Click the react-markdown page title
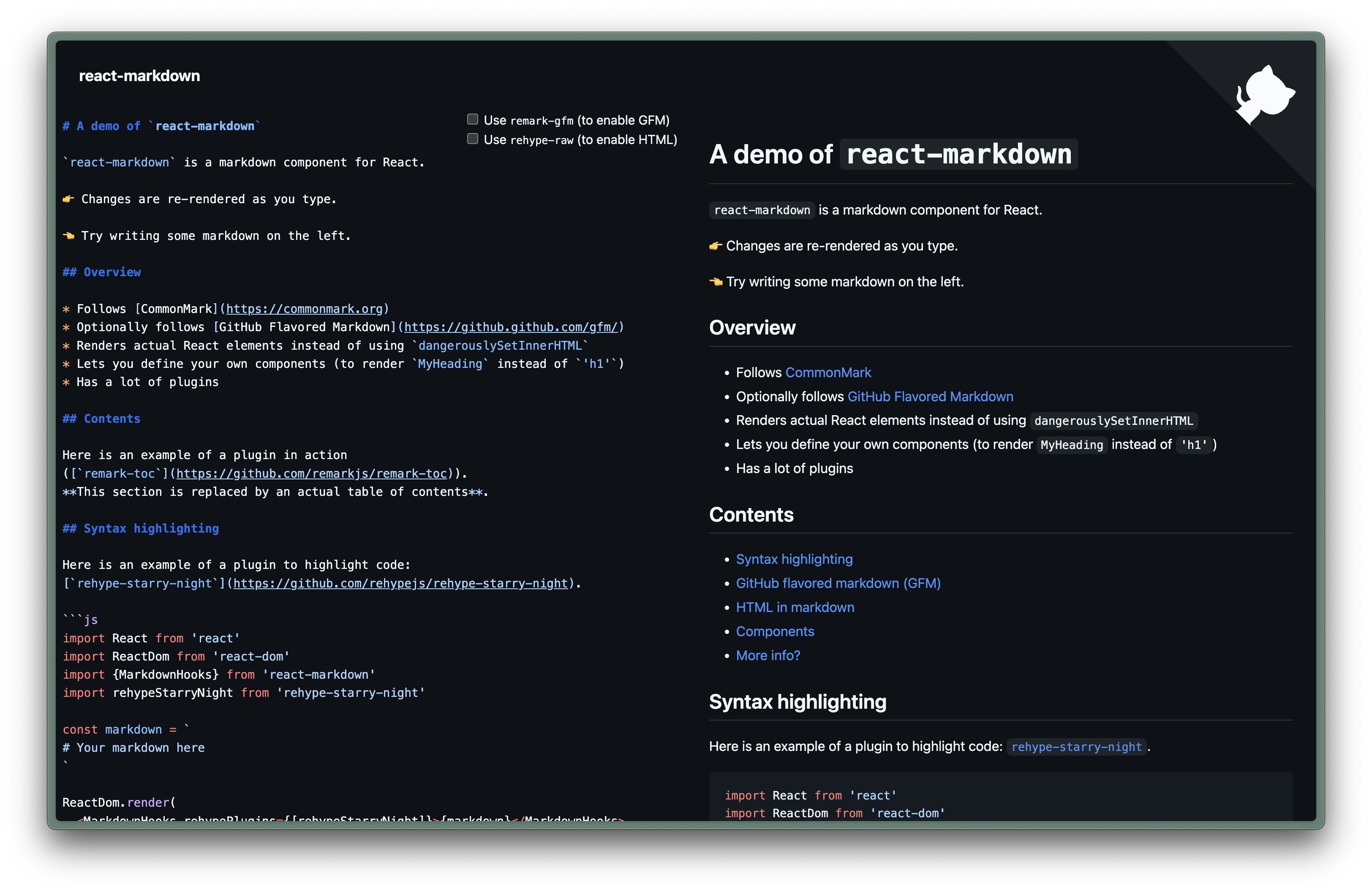The image size is (1372, 892). (x=139, y=76)
